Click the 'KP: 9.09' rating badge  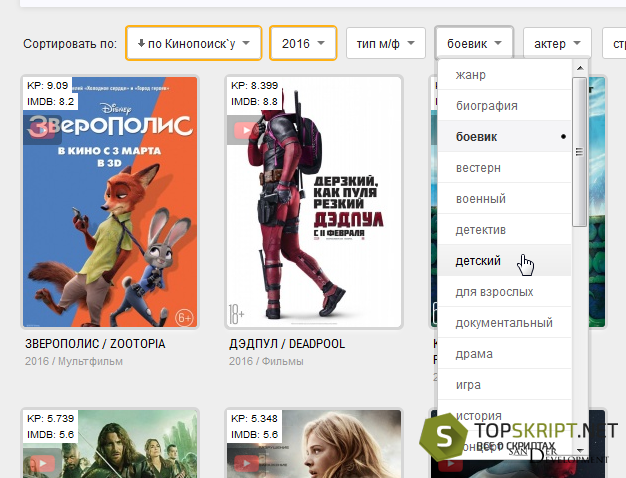pos(48,85)
